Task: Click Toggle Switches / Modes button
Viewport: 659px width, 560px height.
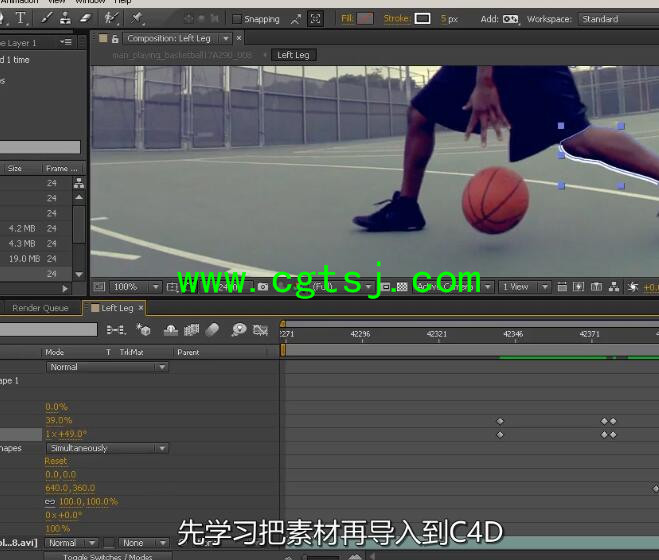Action: pyautogui.click(x=108, y=556)
